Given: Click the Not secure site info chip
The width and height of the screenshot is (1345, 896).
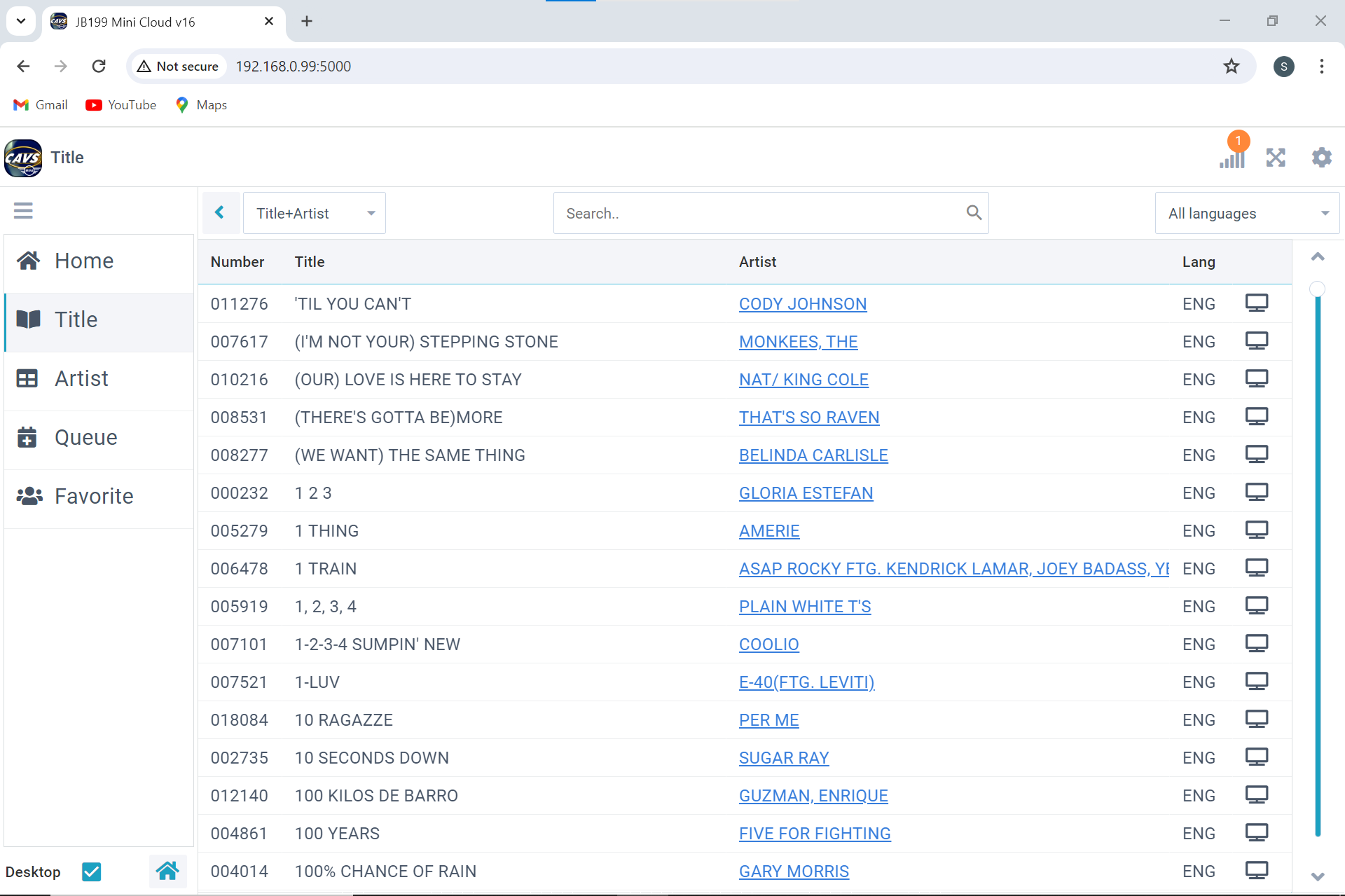Looking at the screenshot, I should tap(178, 67).
